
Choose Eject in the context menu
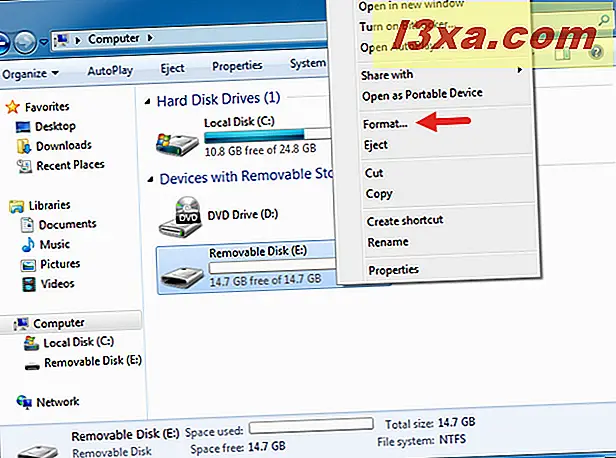[376, 145]
